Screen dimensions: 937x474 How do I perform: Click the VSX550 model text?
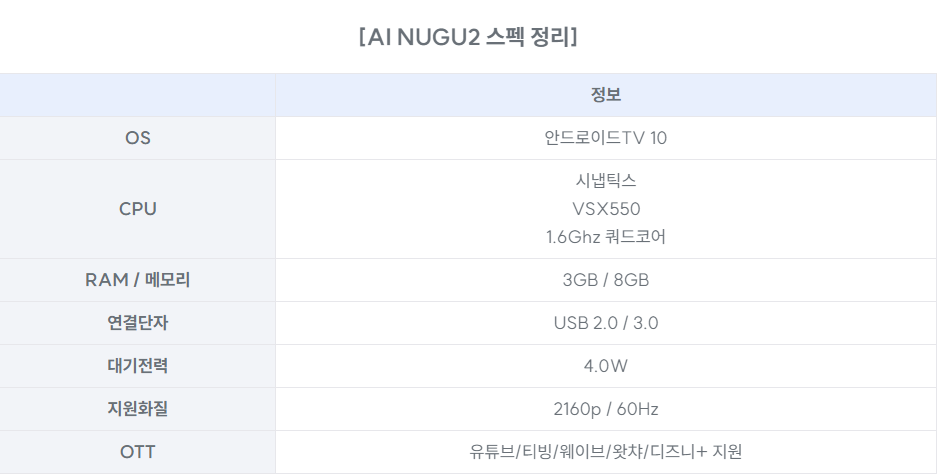[606, 209]
